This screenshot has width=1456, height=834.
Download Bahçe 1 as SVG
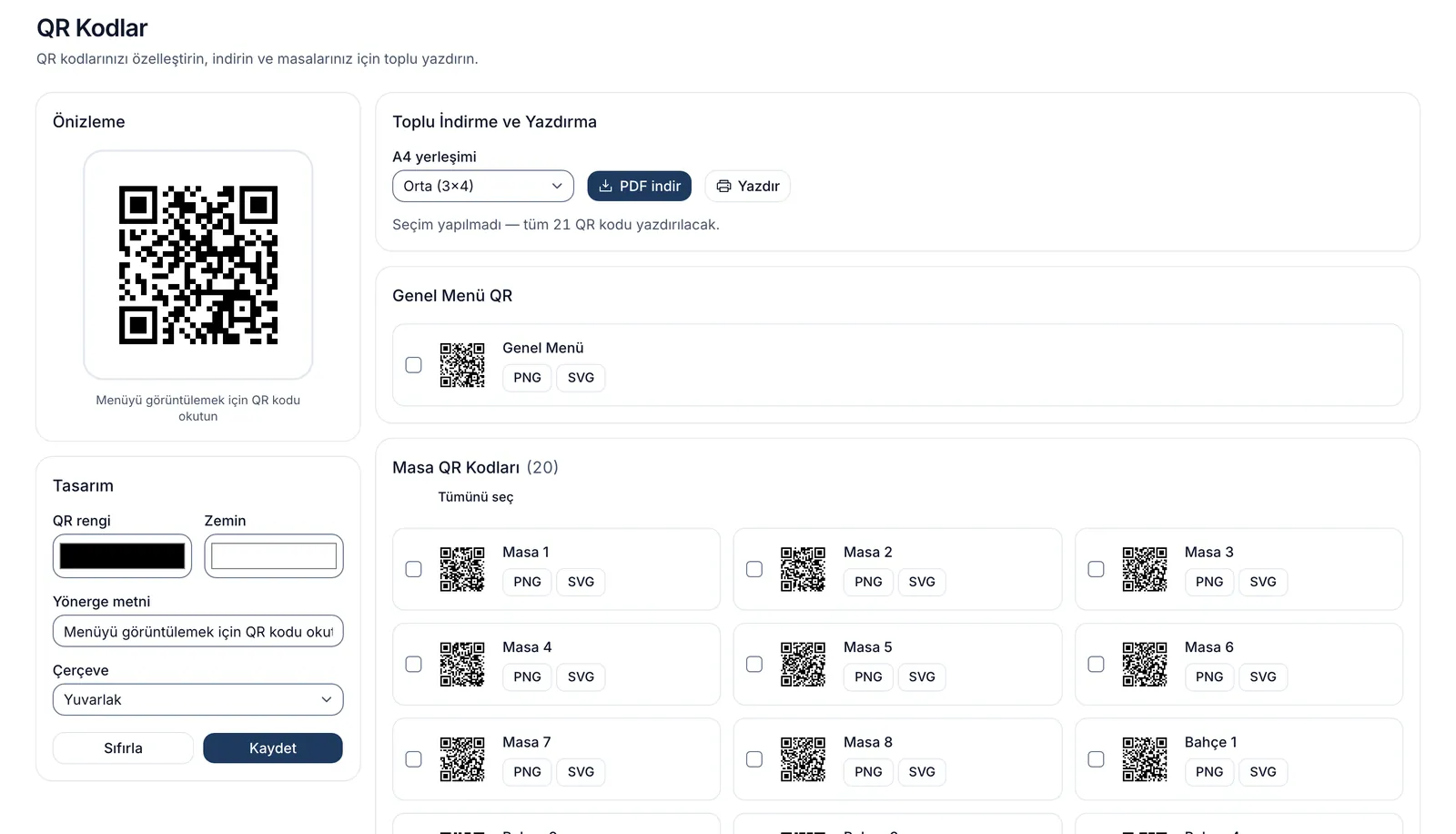coord(1263,772)
